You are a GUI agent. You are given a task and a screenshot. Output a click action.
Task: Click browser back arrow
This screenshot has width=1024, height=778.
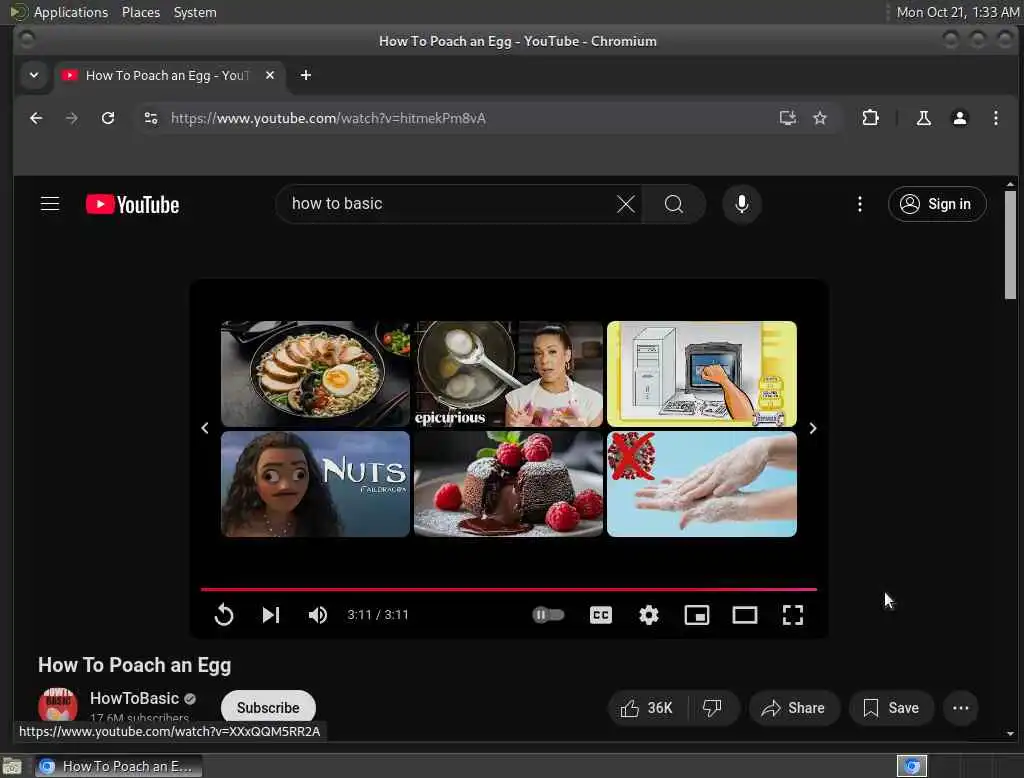click(x=37, y=118)
